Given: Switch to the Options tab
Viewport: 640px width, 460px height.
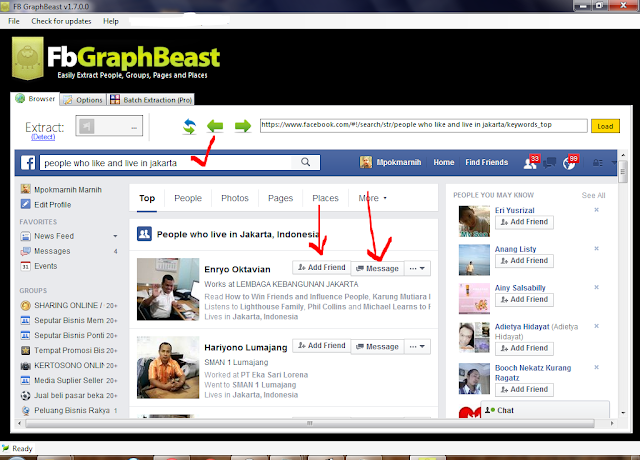Looking at the screenshot, I should coord(83,100).
